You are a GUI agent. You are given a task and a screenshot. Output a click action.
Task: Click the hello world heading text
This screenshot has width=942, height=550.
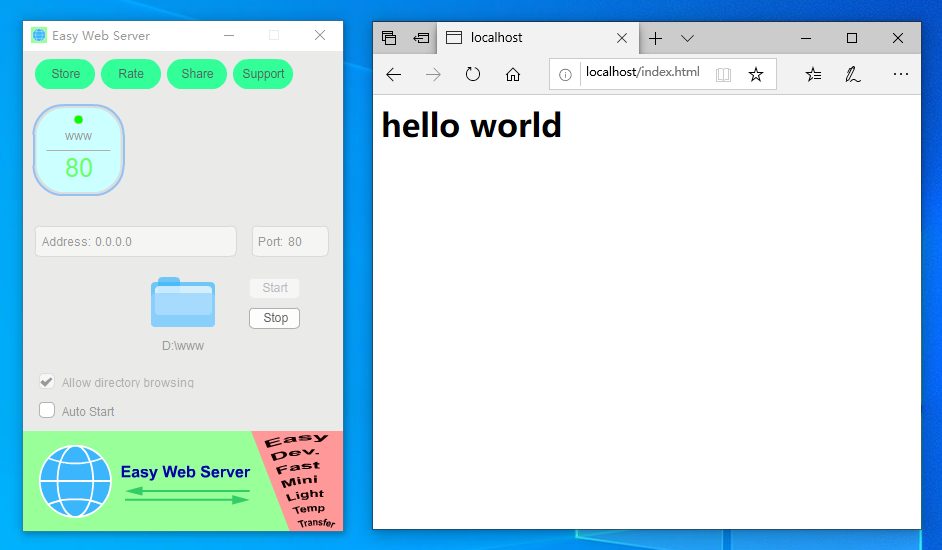click(x=472, y=125)
